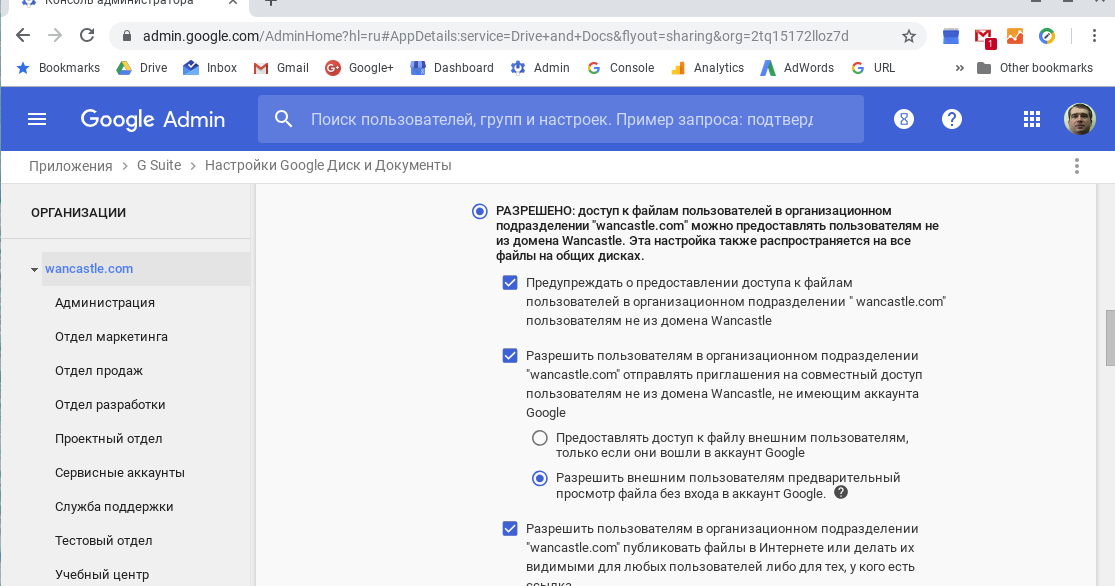
Task: Select radio: предварительный просмотр файла без входа
Action: [540, 478]
